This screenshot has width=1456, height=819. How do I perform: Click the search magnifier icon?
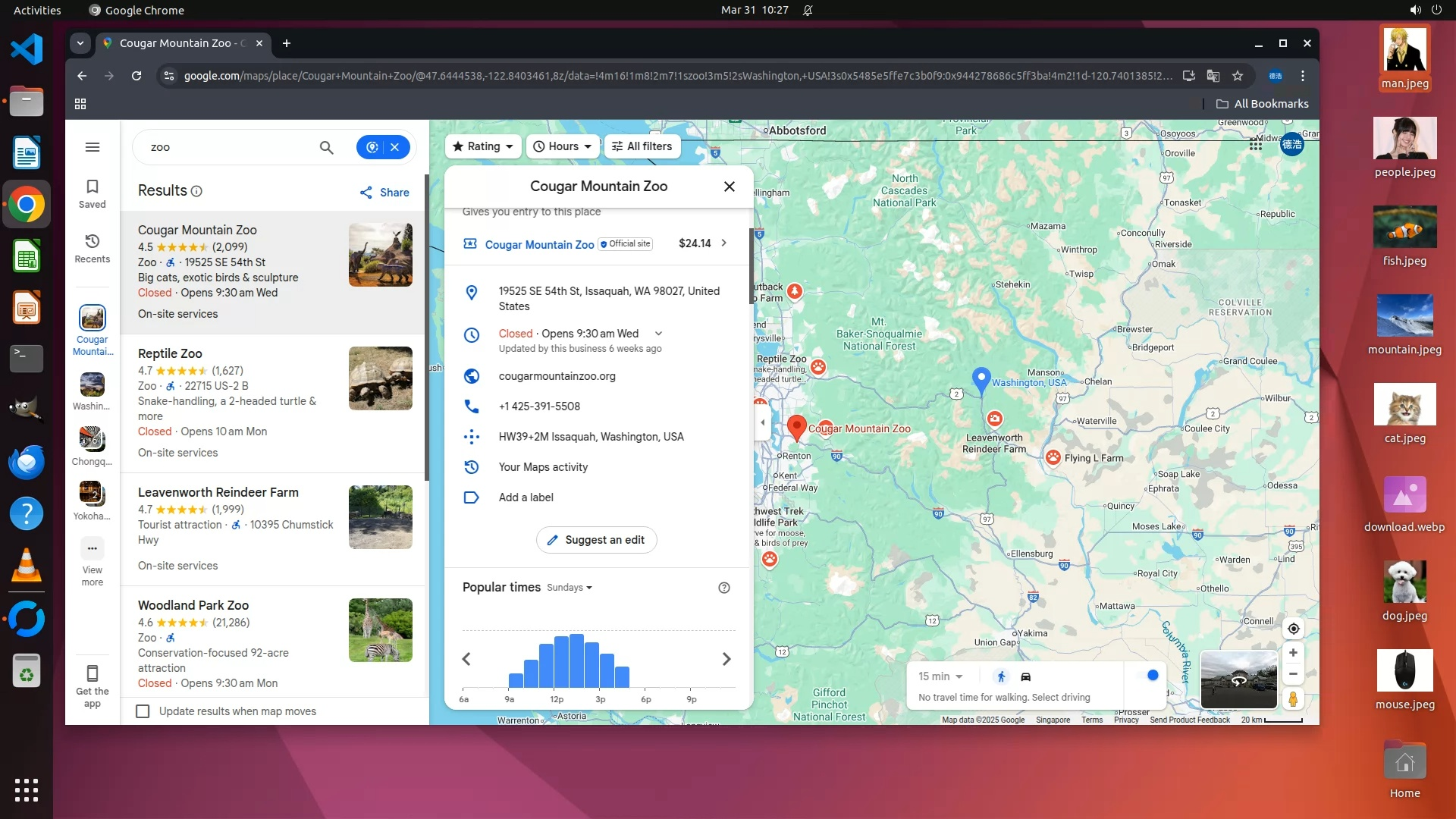tap(326, 147)
